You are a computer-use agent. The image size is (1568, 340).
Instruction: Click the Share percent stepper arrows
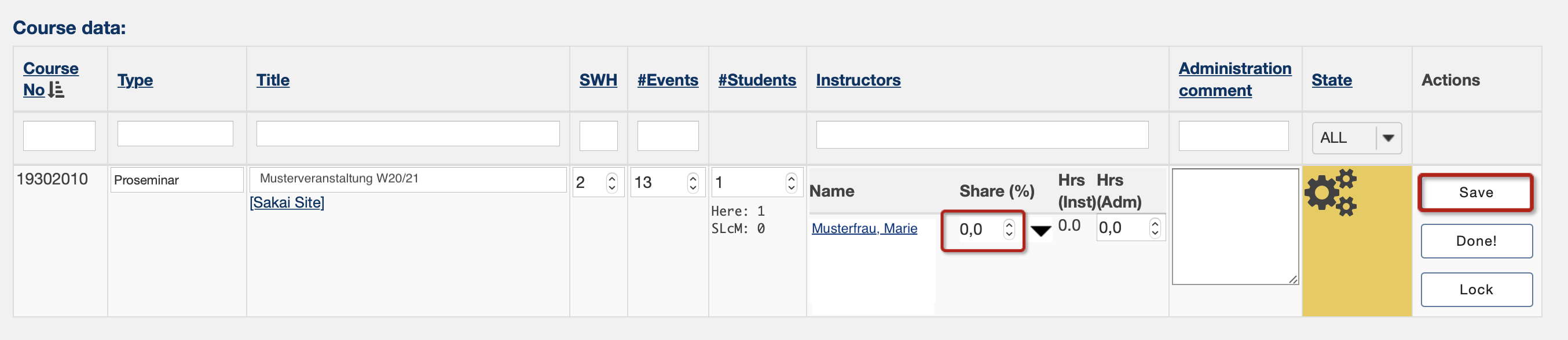tap(1009, 230)
